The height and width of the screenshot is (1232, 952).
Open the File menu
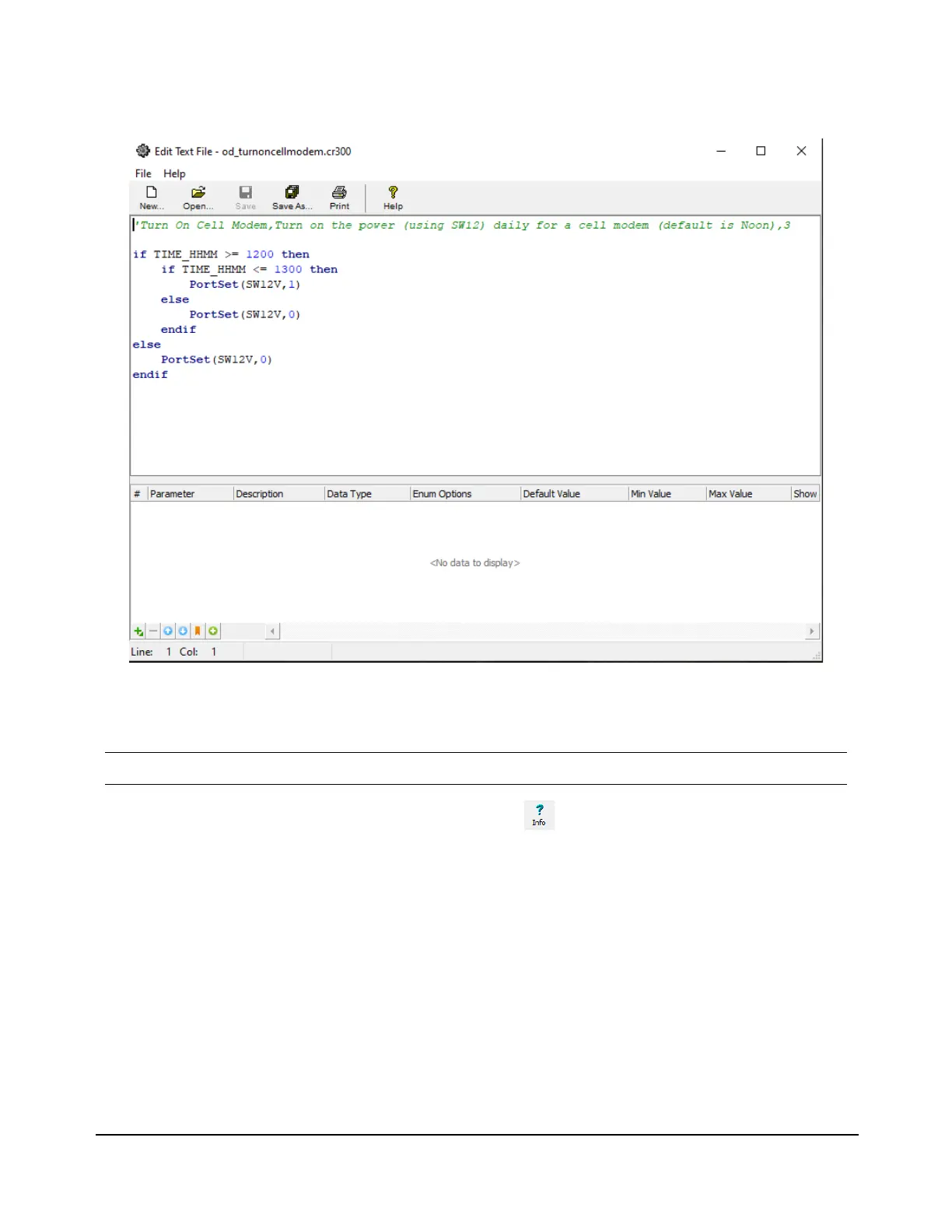143,173
